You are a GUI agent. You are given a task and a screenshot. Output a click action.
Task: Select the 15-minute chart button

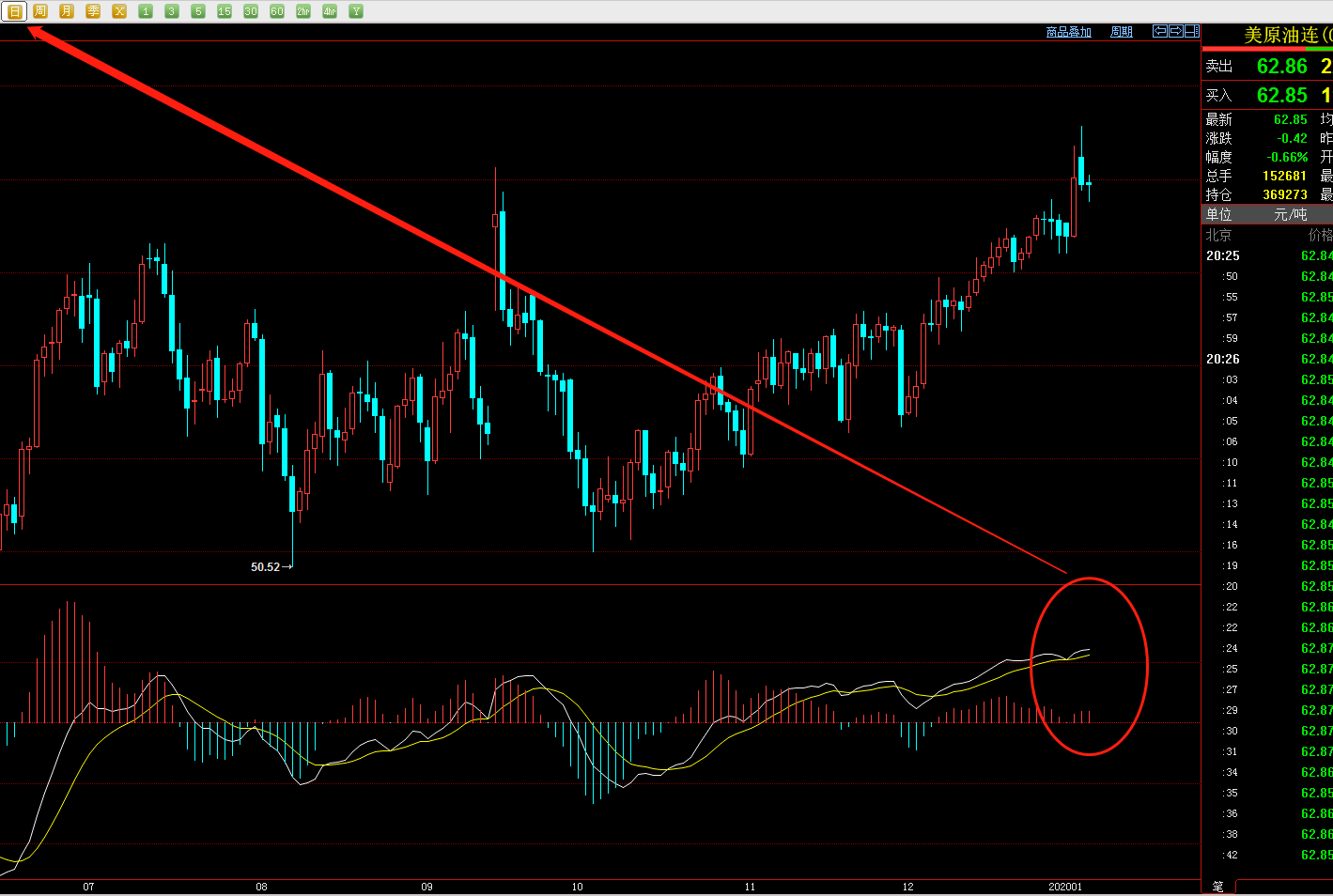pos(225,11)
